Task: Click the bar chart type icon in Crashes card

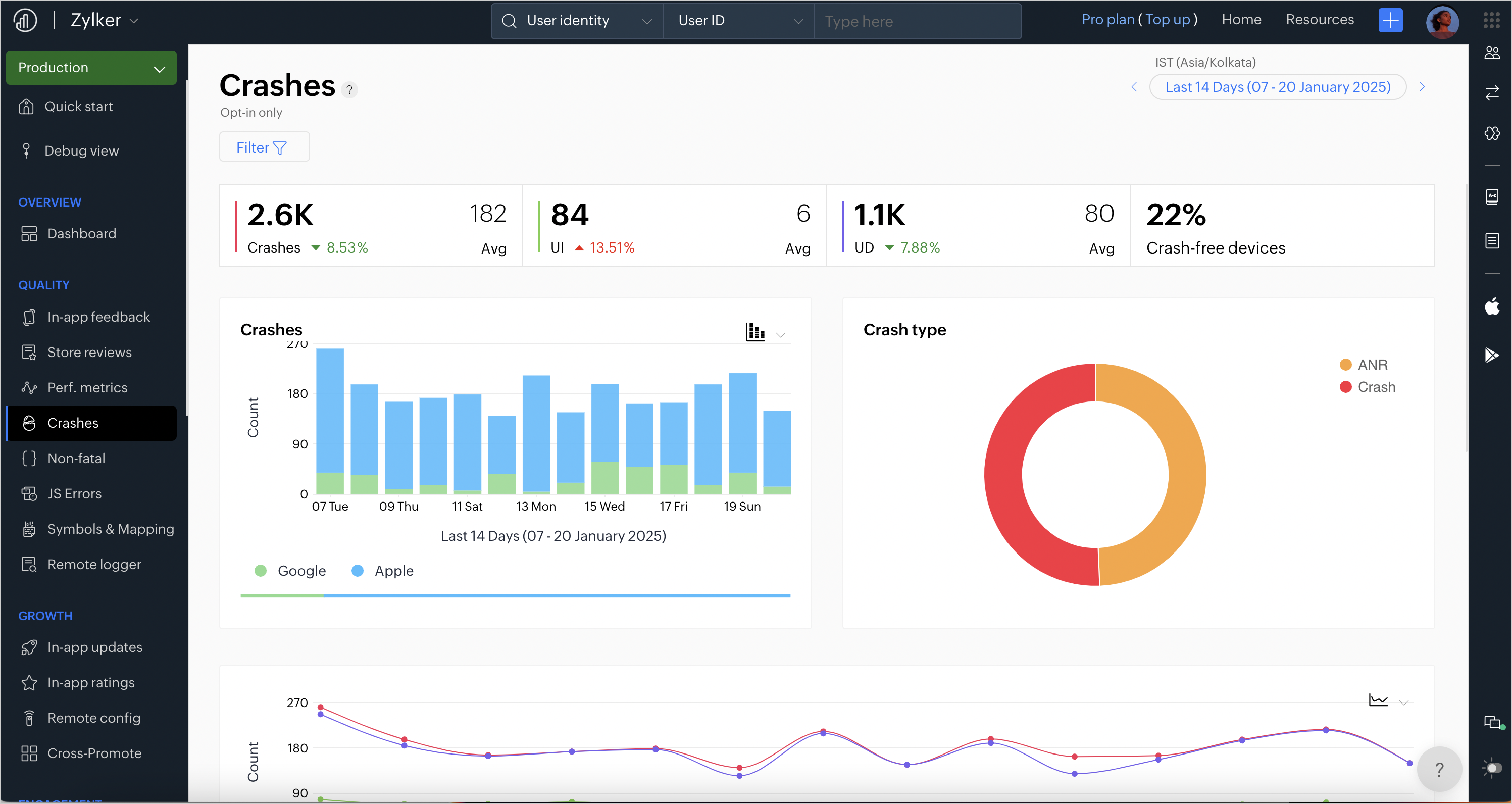Action: (755, 332)
